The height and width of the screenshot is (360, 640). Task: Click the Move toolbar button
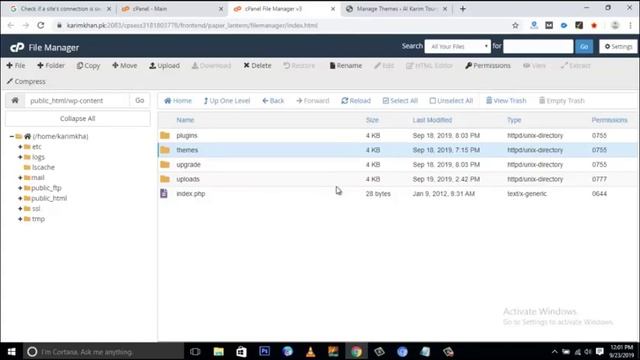pyautogui.click(x=125, y=65)
